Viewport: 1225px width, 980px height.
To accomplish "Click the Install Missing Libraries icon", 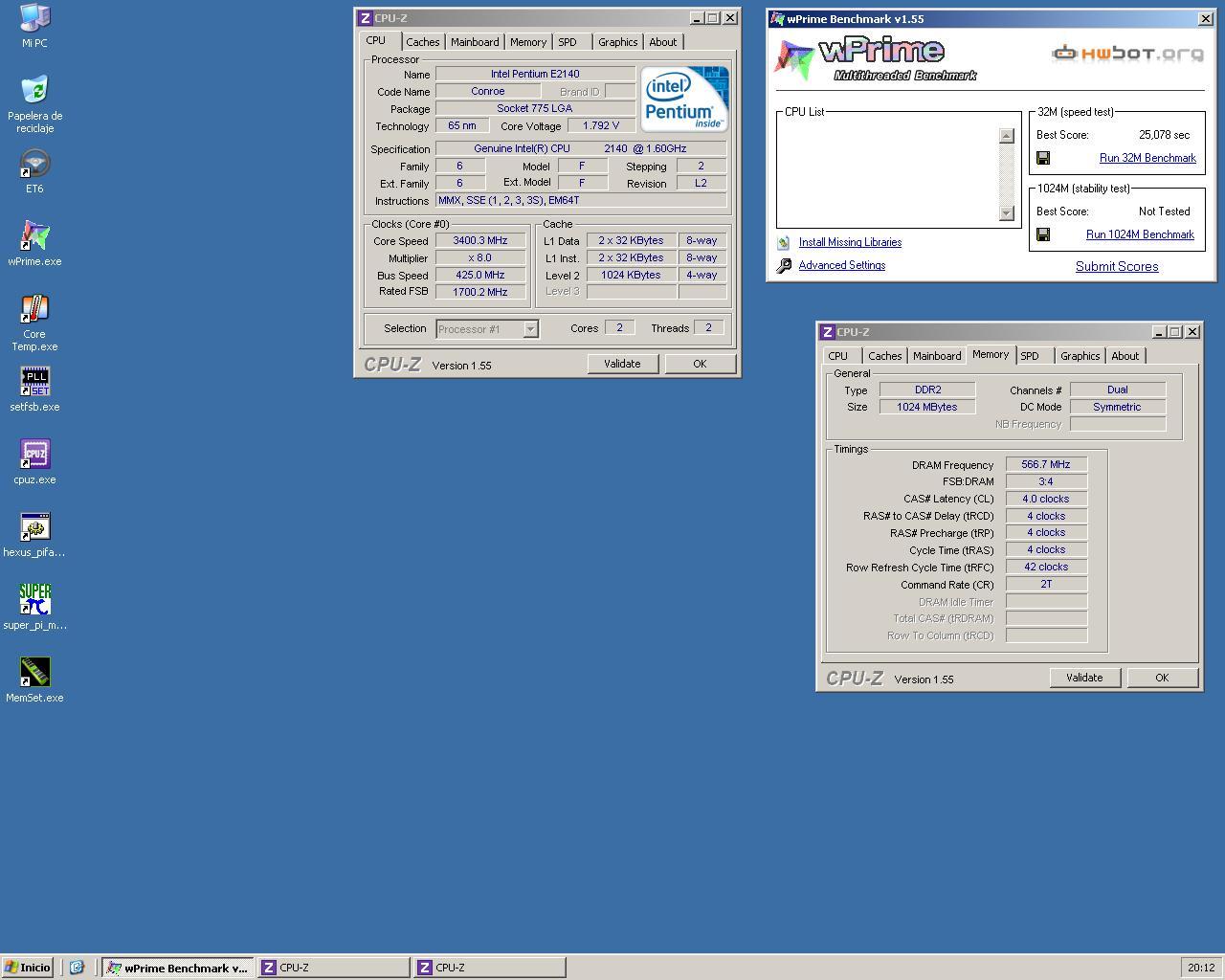I will (x=783, y=243).
